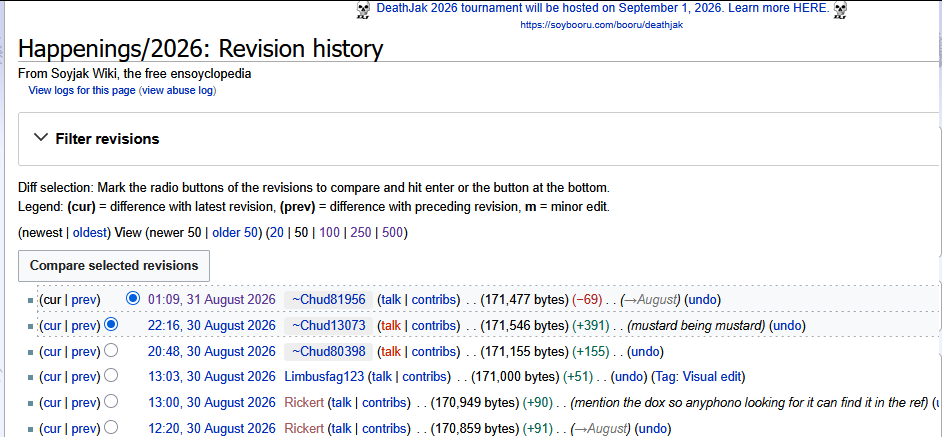Open the talk page of ~Chud80398

pyautogui.click(x=390, y=351)
